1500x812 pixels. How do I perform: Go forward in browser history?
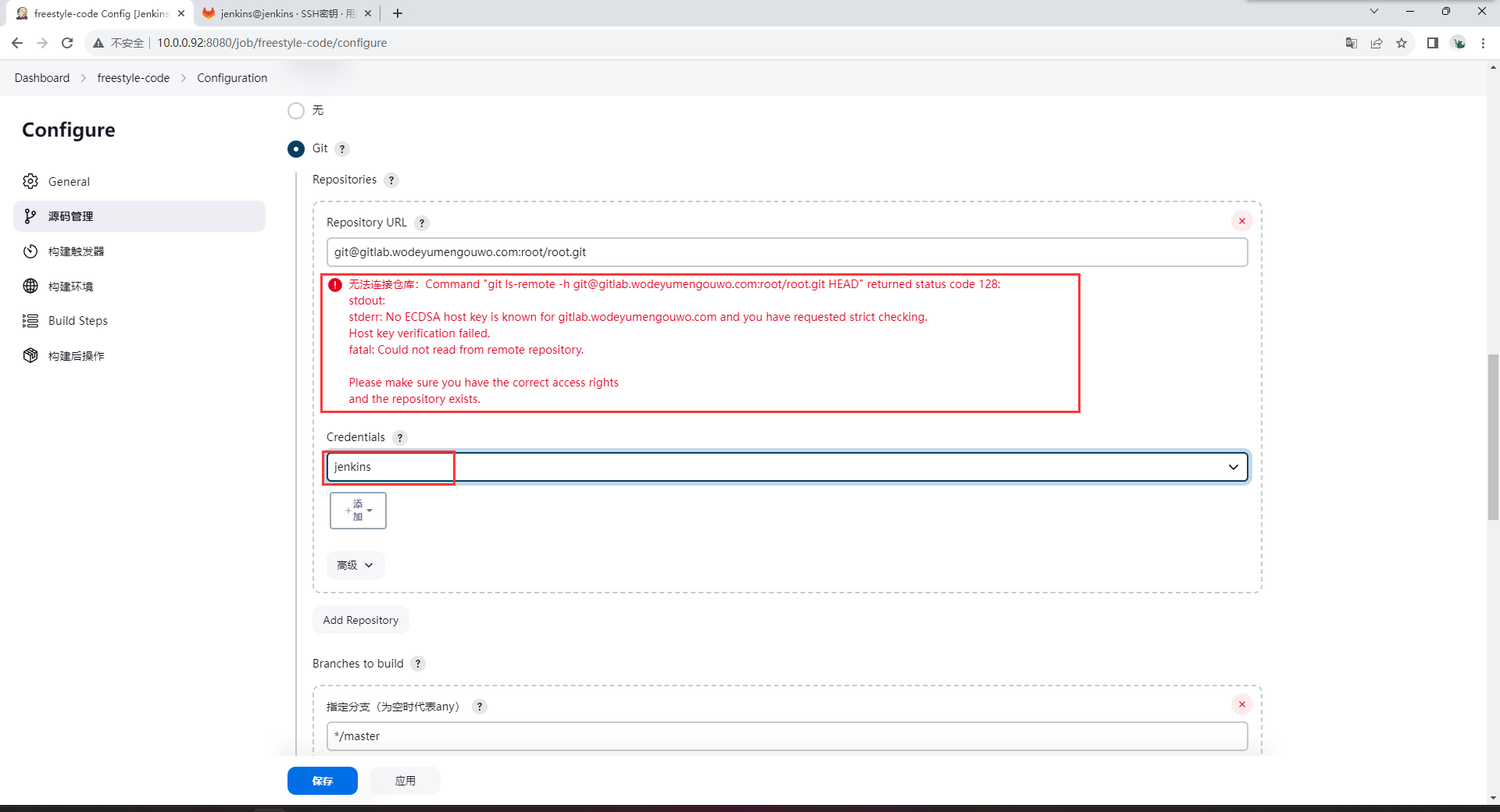click(42, 43)
